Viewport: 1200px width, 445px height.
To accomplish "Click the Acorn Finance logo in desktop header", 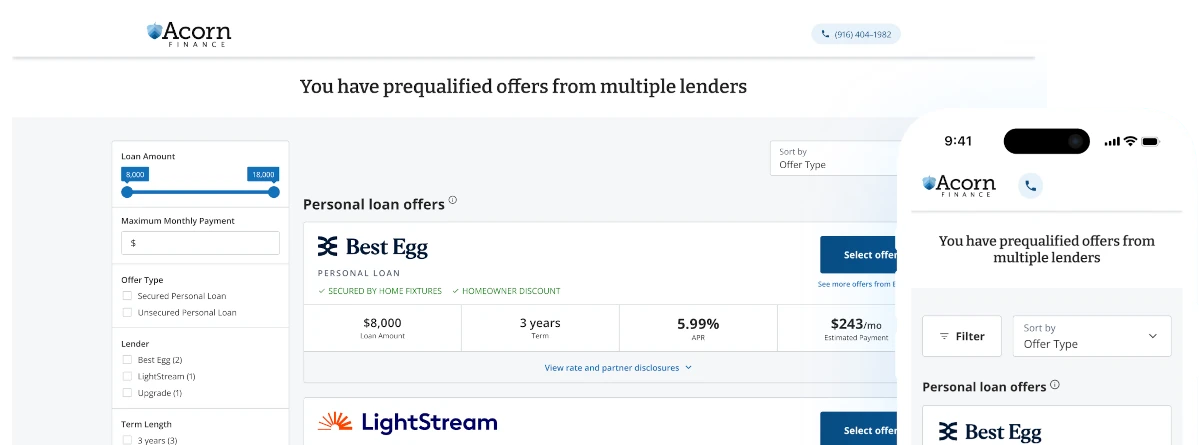I will (189, 34).
